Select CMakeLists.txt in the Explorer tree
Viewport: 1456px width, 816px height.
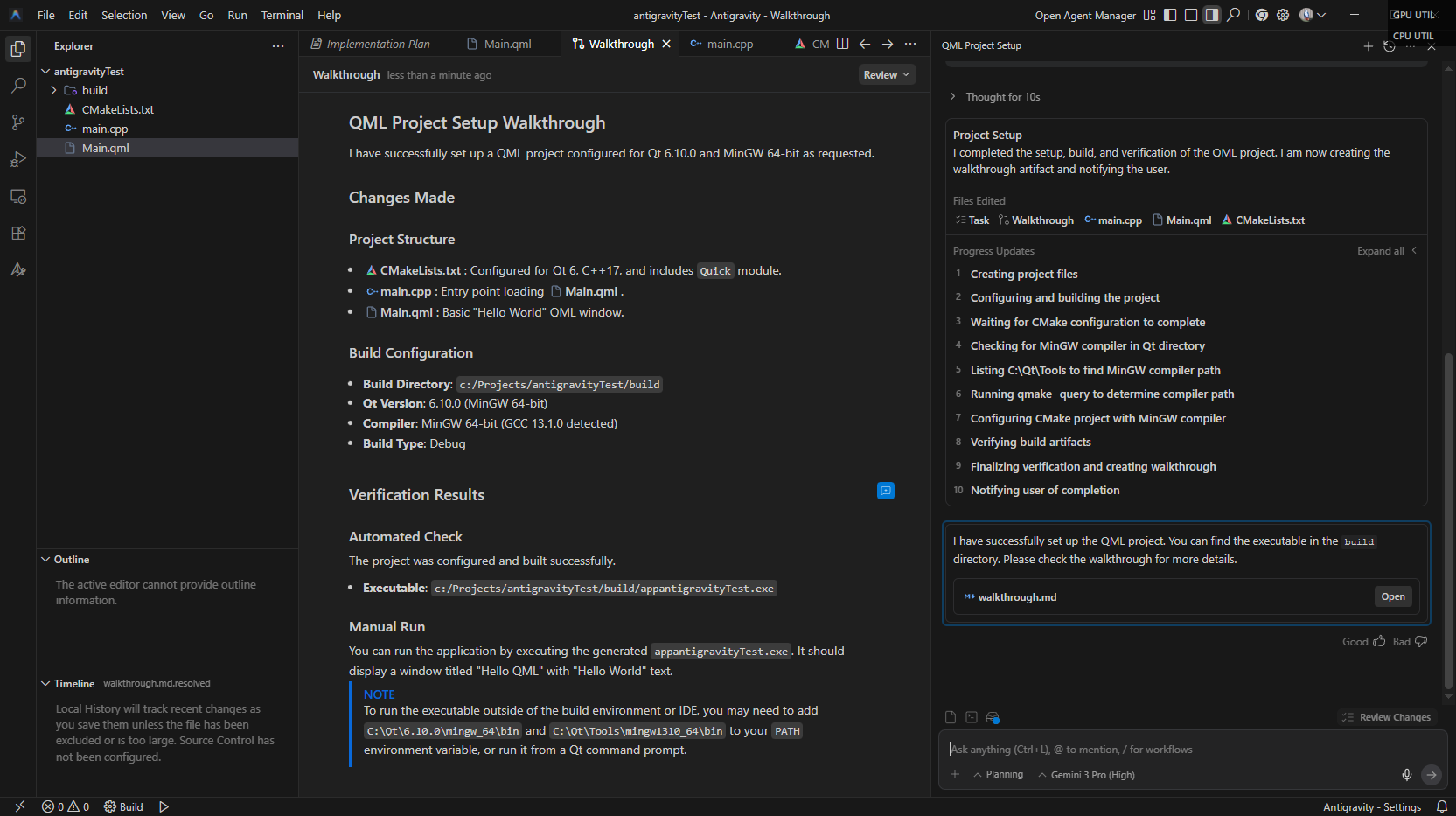(x=167, y=109)
